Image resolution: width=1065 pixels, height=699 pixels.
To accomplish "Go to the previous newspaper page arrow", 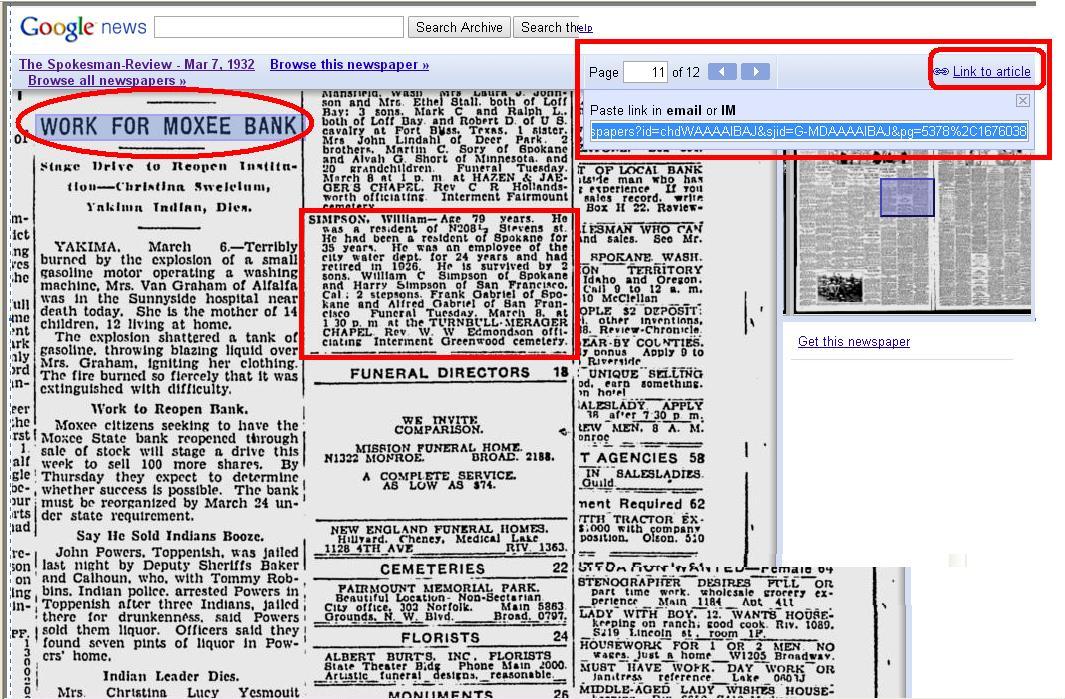I will (722, 71).
